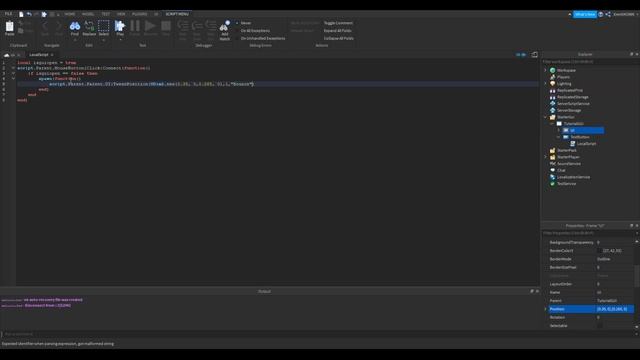Click the Step Into debugger icon
This screenshot has height=360, width=640.
coord(183,26)
